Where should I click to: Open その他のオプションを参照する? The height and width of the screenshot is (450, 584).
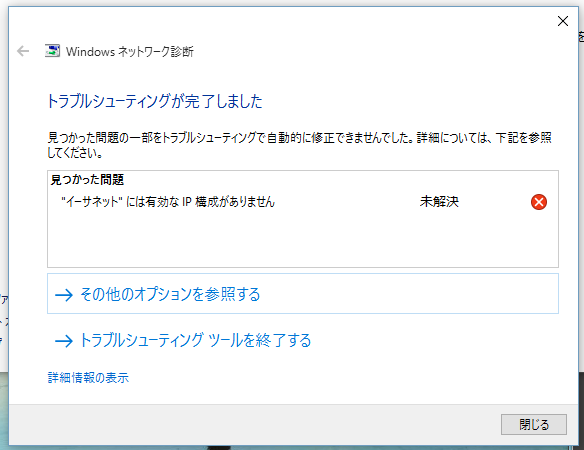pos(303,294)
